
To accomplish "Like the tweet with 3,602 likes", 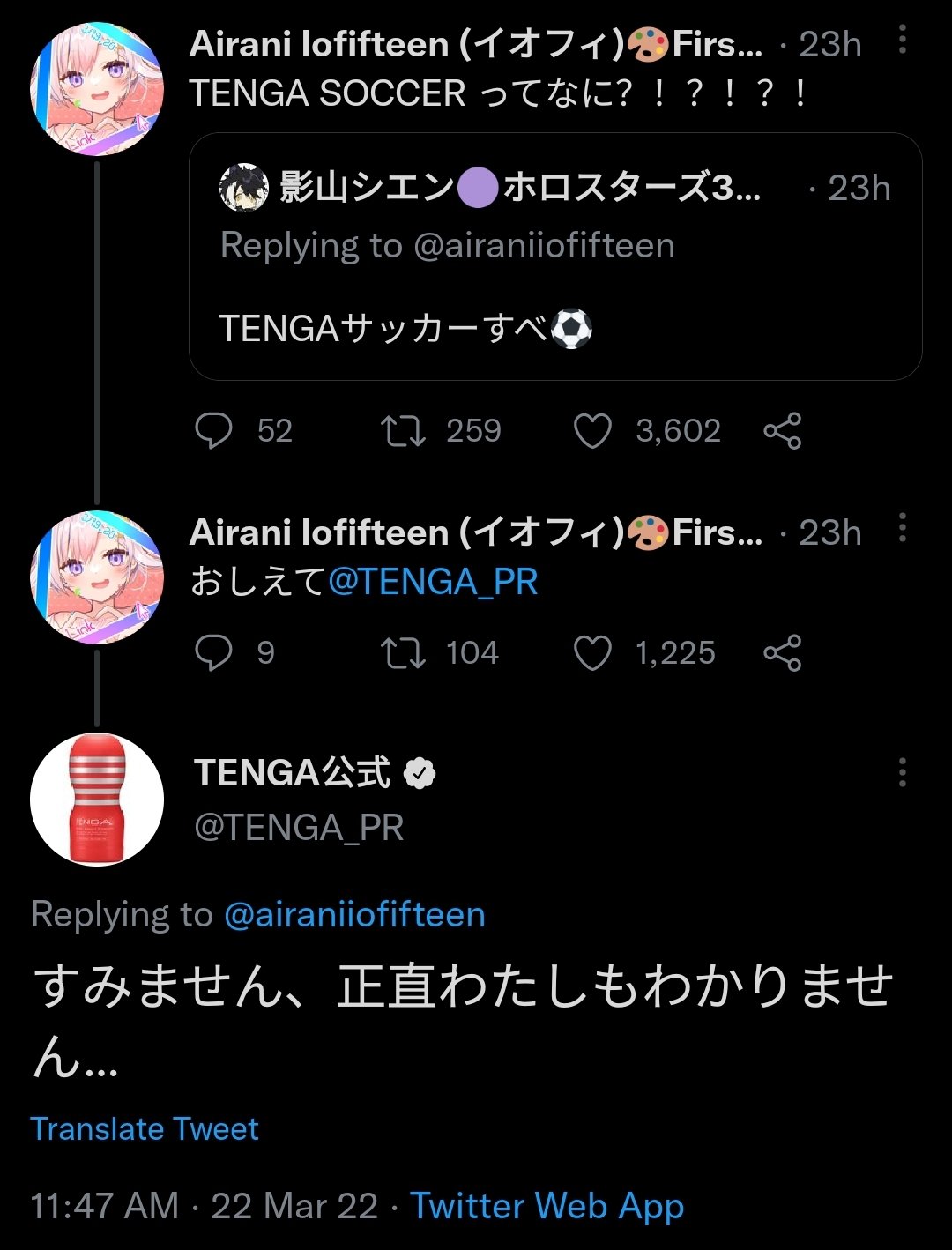I will pyautogui.click(x=592, y=431).
